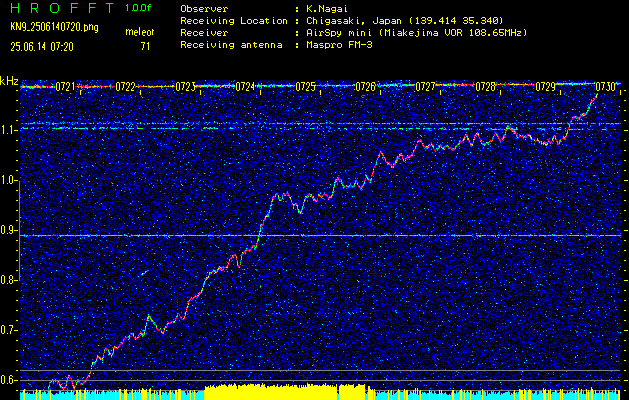Click the 0726 time marker
The height and width of the screenshot is (400, 629).
(365, 87)
